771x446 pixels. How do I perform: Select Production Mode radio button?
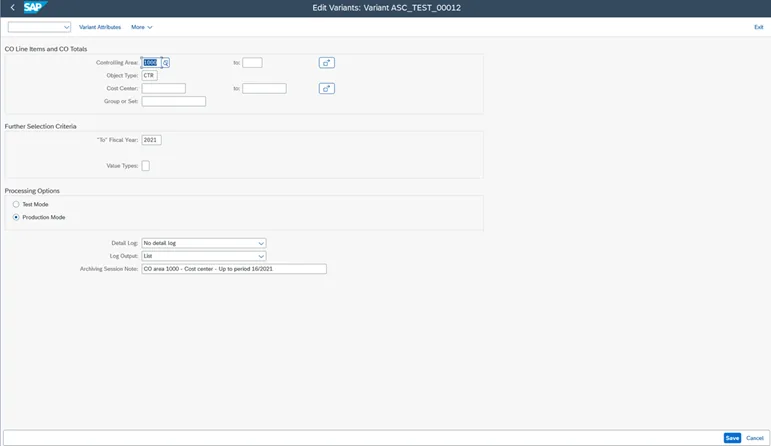pyautogui.click(x=16, y=217)
